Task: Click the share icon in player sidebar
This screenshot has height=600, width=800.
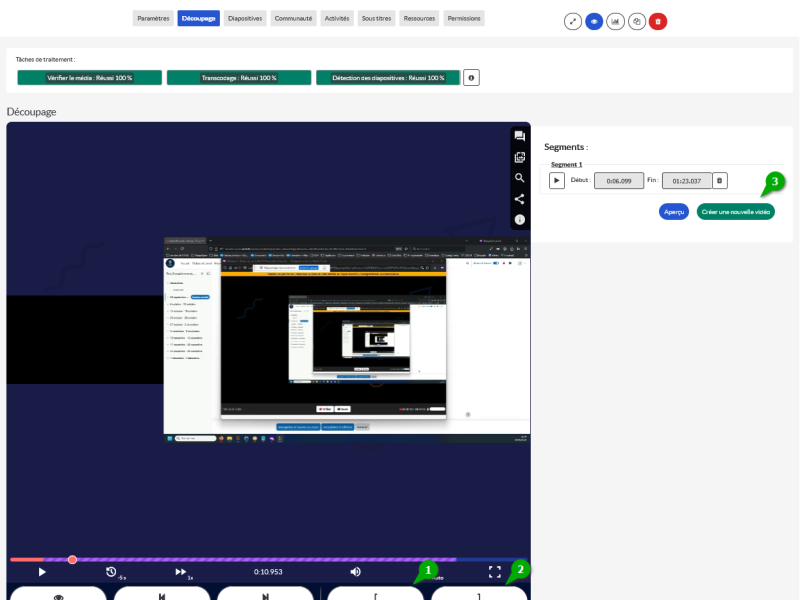Action: (519, 199)
